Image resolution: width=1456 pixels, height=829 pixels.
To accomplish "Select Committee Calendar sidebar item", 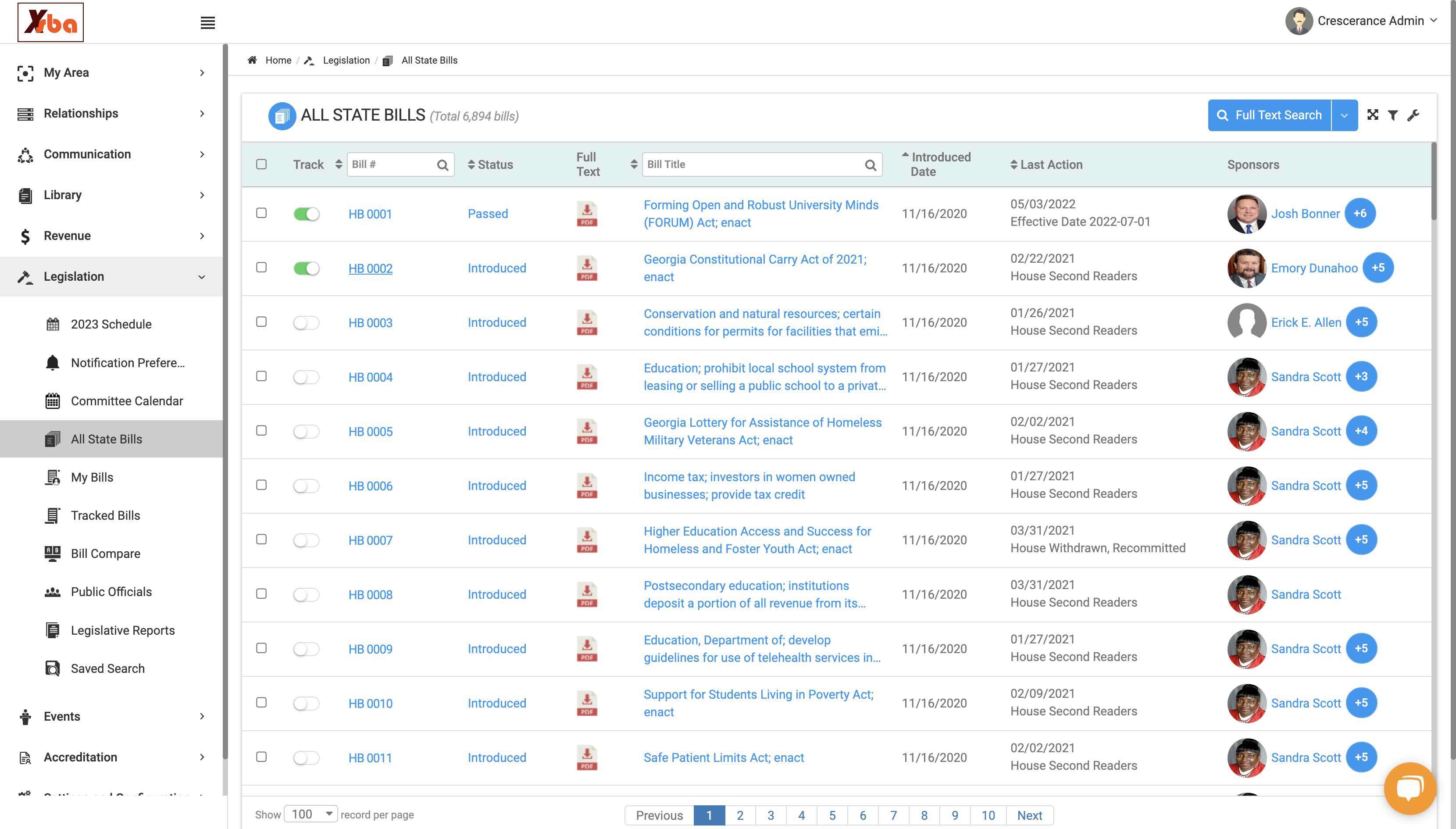I will coord(127,401).
